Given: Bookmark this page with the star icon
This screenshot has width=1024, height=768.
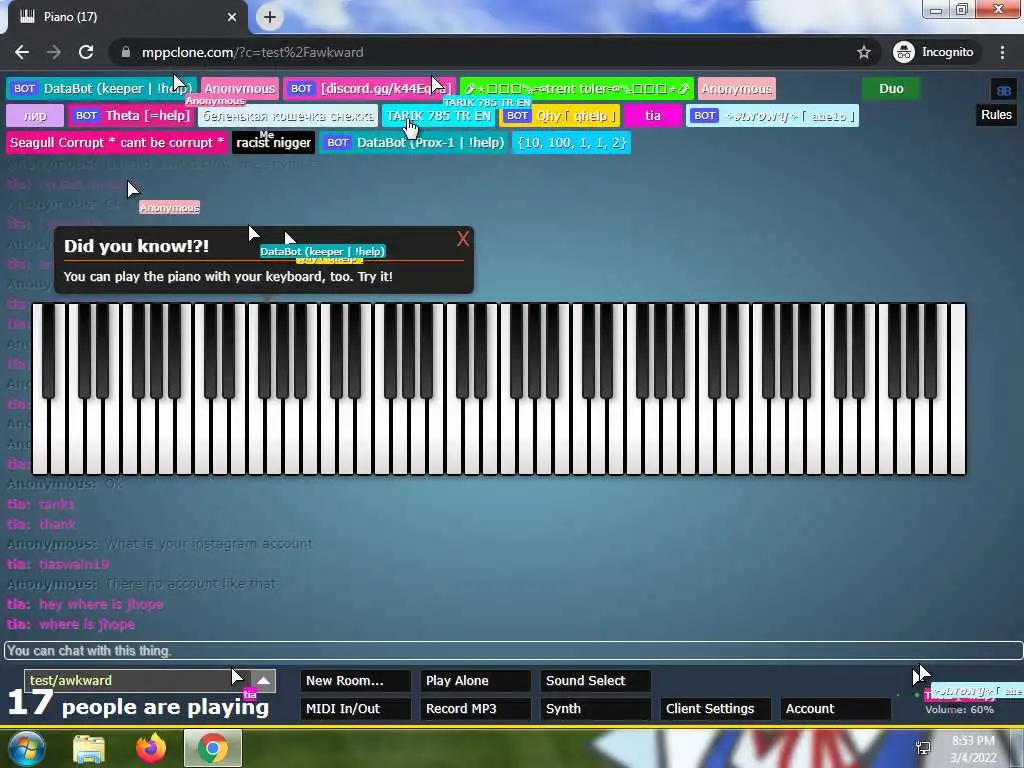Looking at the screenshot, I should [x=863, y=52].
